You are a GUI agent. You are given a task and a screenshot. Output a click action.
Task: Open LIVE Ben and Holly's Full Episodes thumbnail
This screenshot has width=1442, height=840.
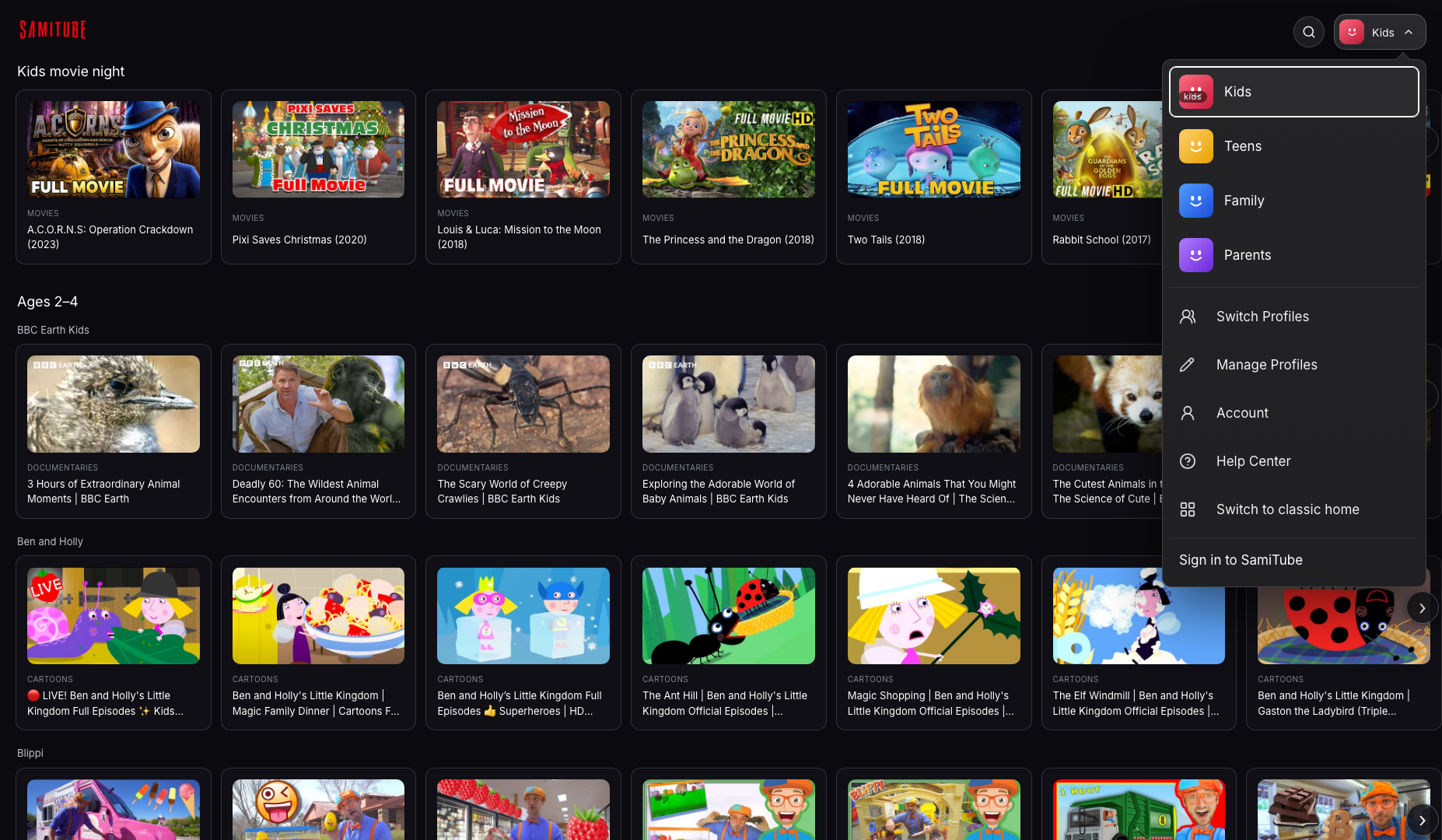(x=114, y=616)
